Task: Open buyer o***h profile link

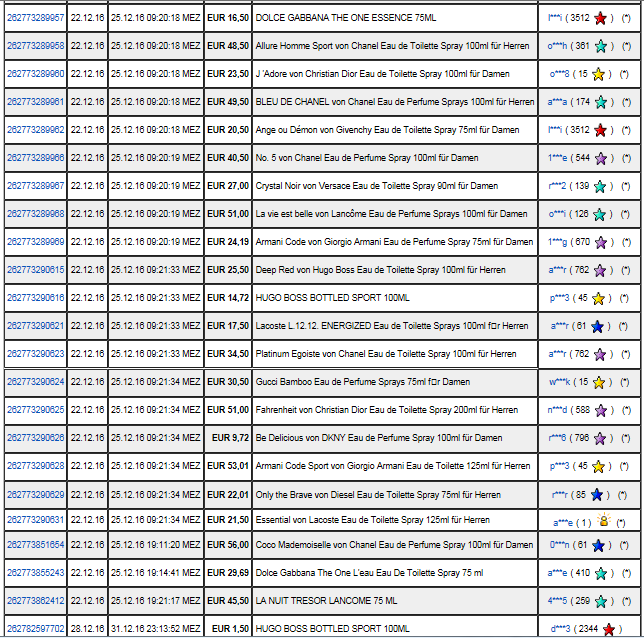Action: click(557, 46)
